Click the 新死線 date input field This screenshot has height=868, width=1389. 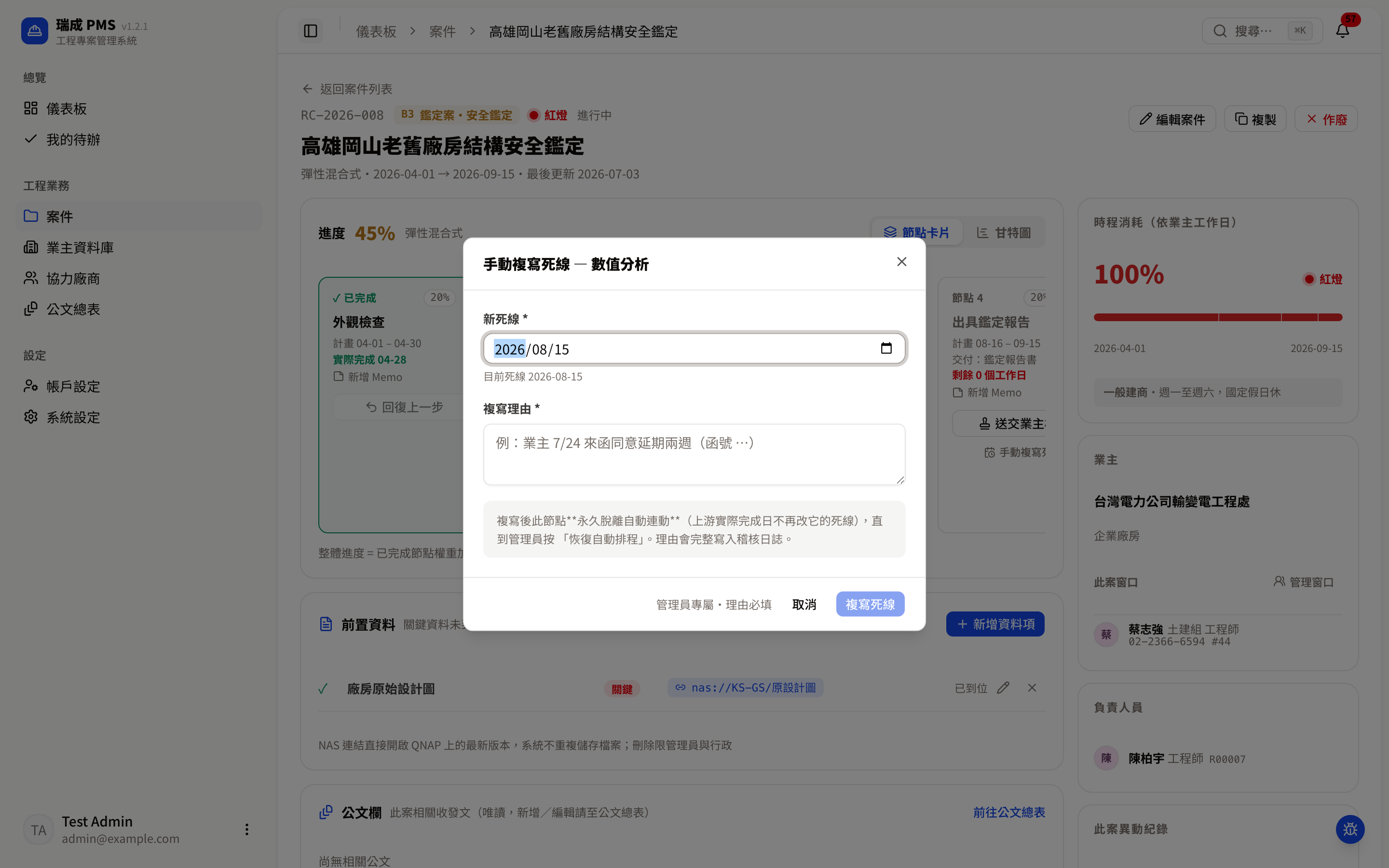click(694, 349)
